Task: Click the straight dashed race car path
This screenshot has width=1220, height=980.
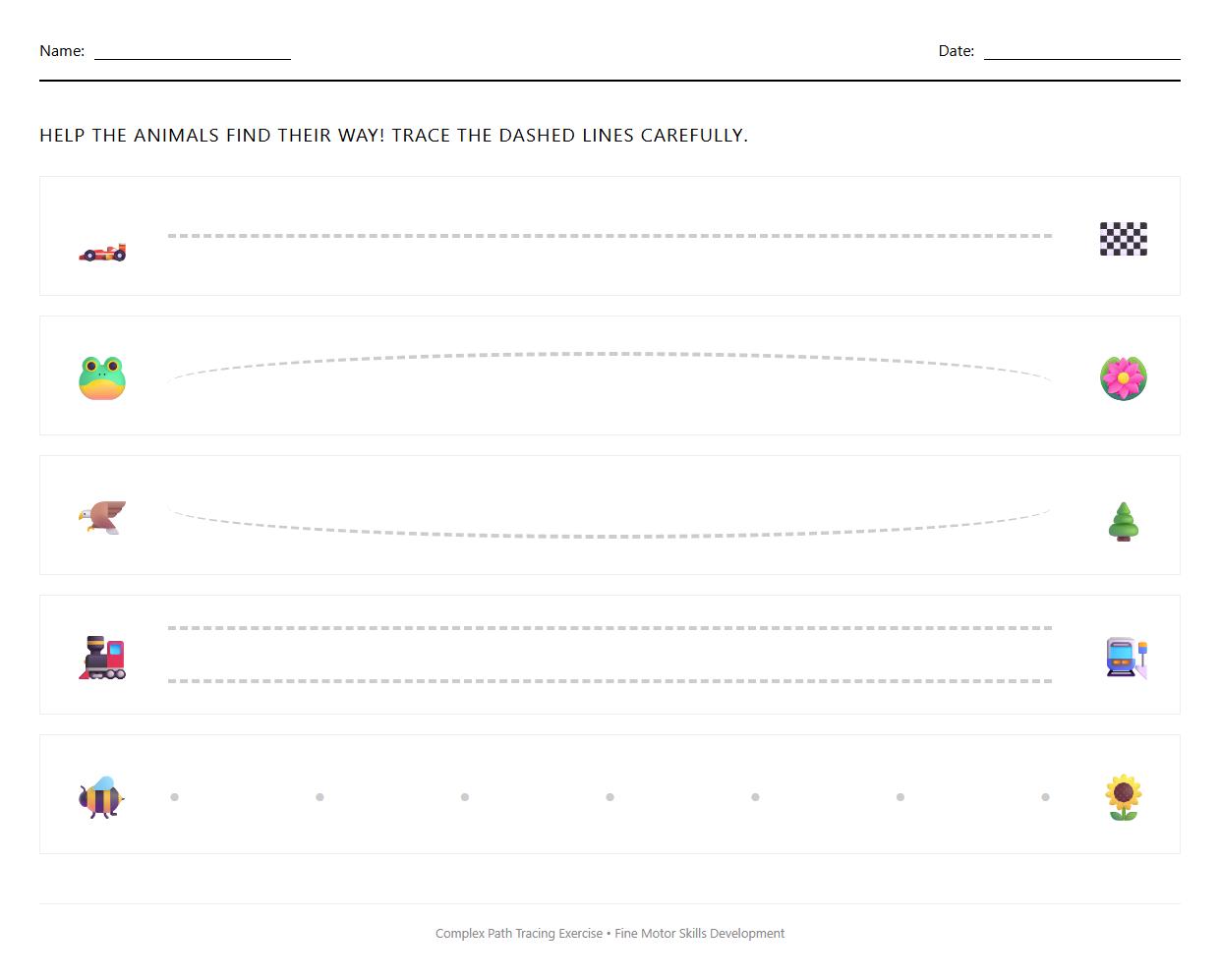Action: coord(610,236)
